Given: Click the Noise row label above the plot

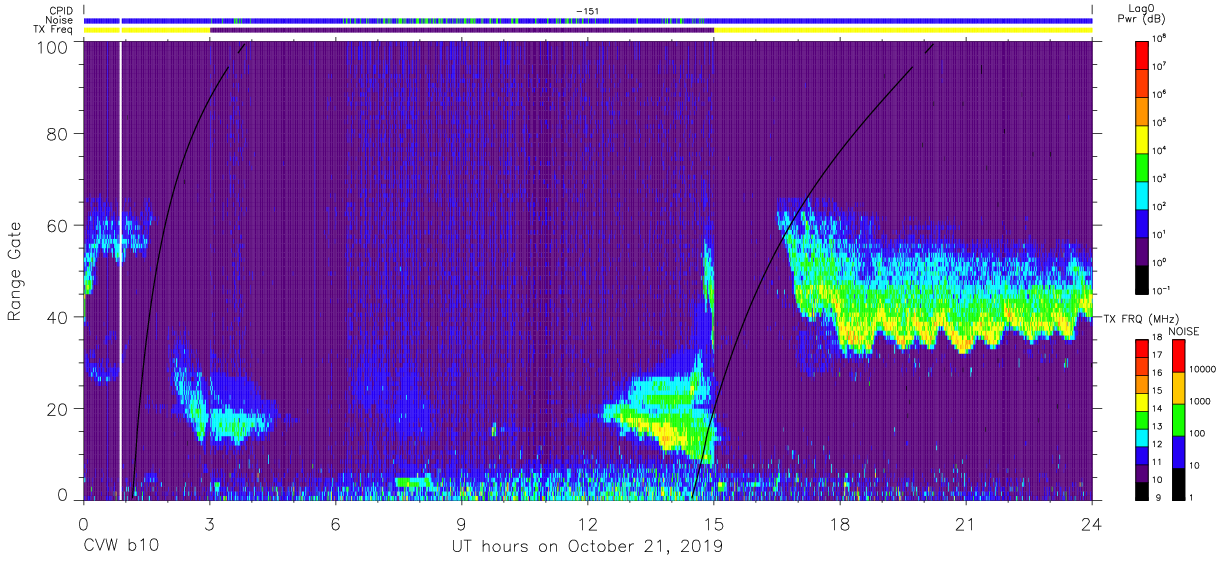Looking at the screenshot, I should tap(61, 20).
